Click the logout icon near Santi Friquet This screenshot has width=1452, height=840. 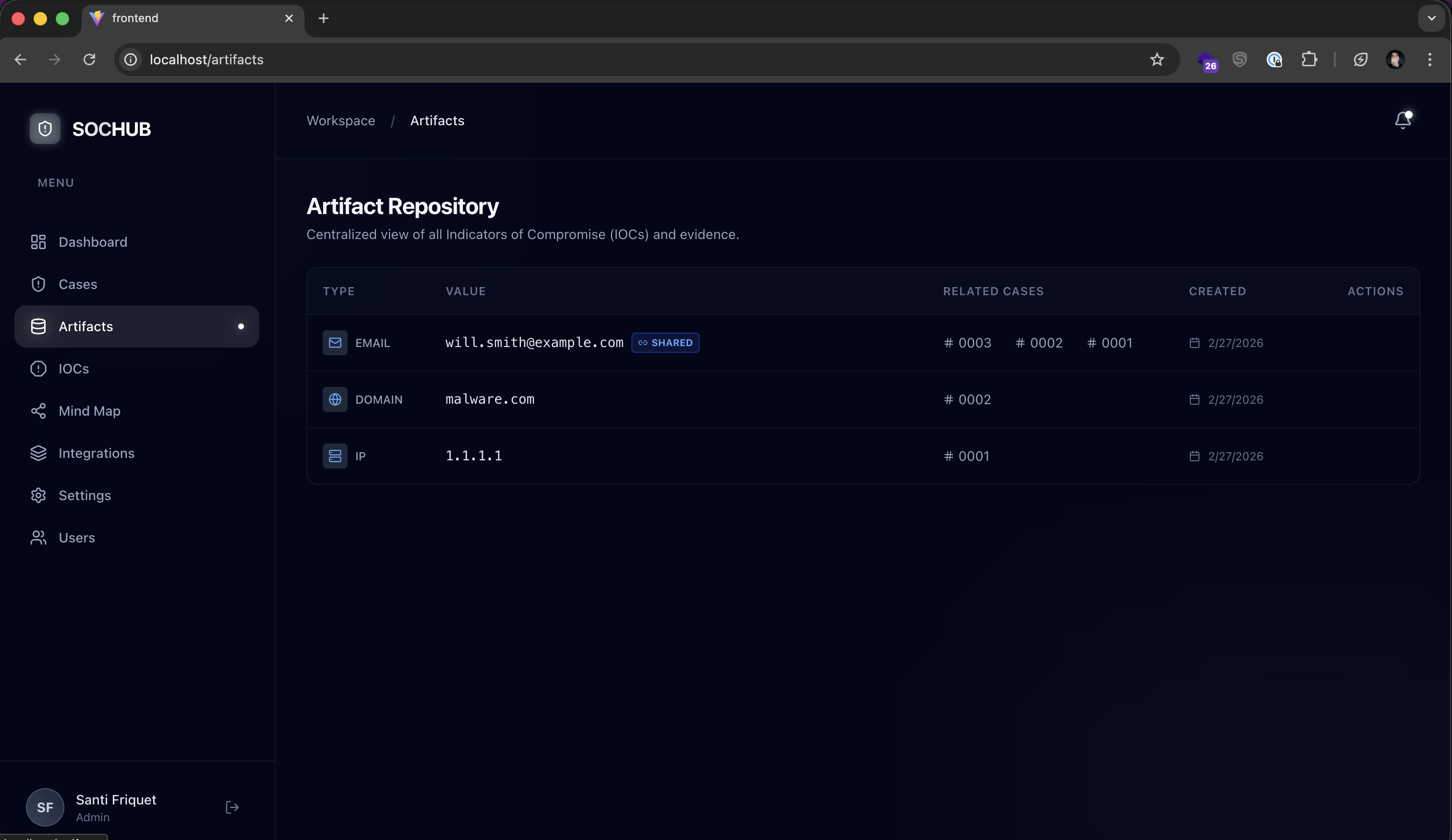coord(231,807)
